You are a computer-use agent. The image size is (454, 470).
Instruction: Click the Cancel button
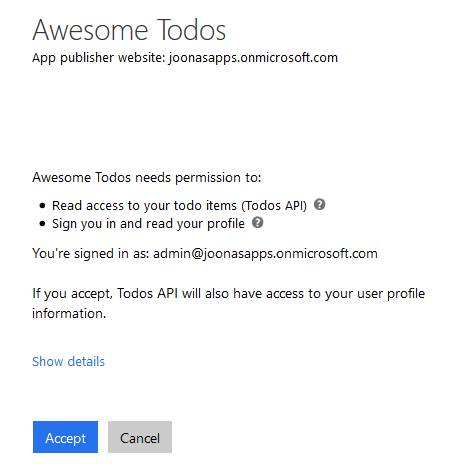click(x=140, y=437)
